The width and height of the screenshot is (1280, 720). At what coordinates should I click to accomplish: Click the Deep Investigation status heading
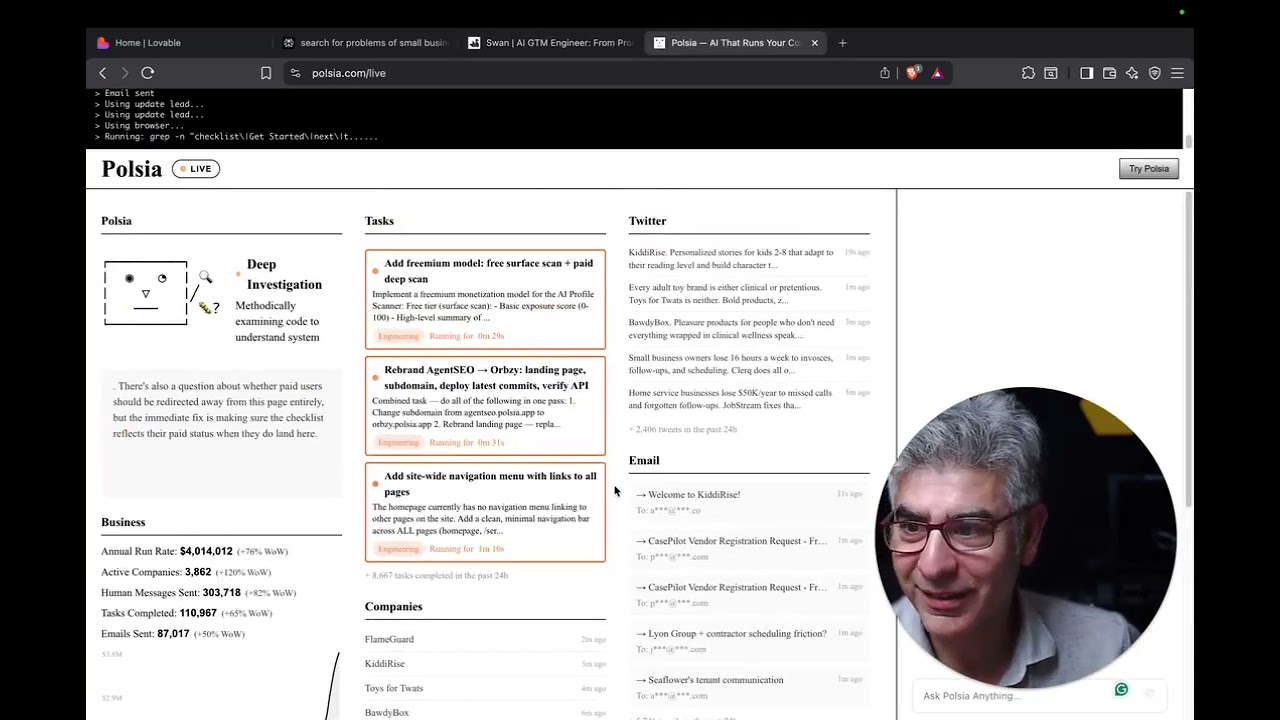(x=284, y=274)
